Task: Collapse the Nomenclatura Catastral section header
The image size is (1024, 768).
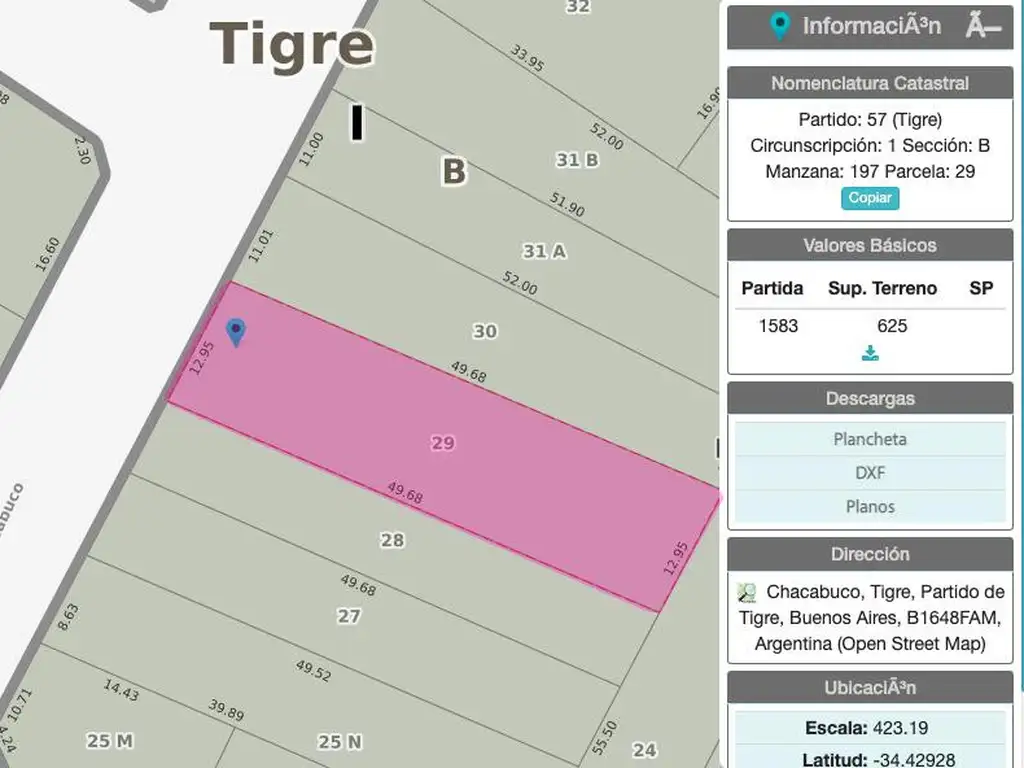Action: click(x=870, y=83)
